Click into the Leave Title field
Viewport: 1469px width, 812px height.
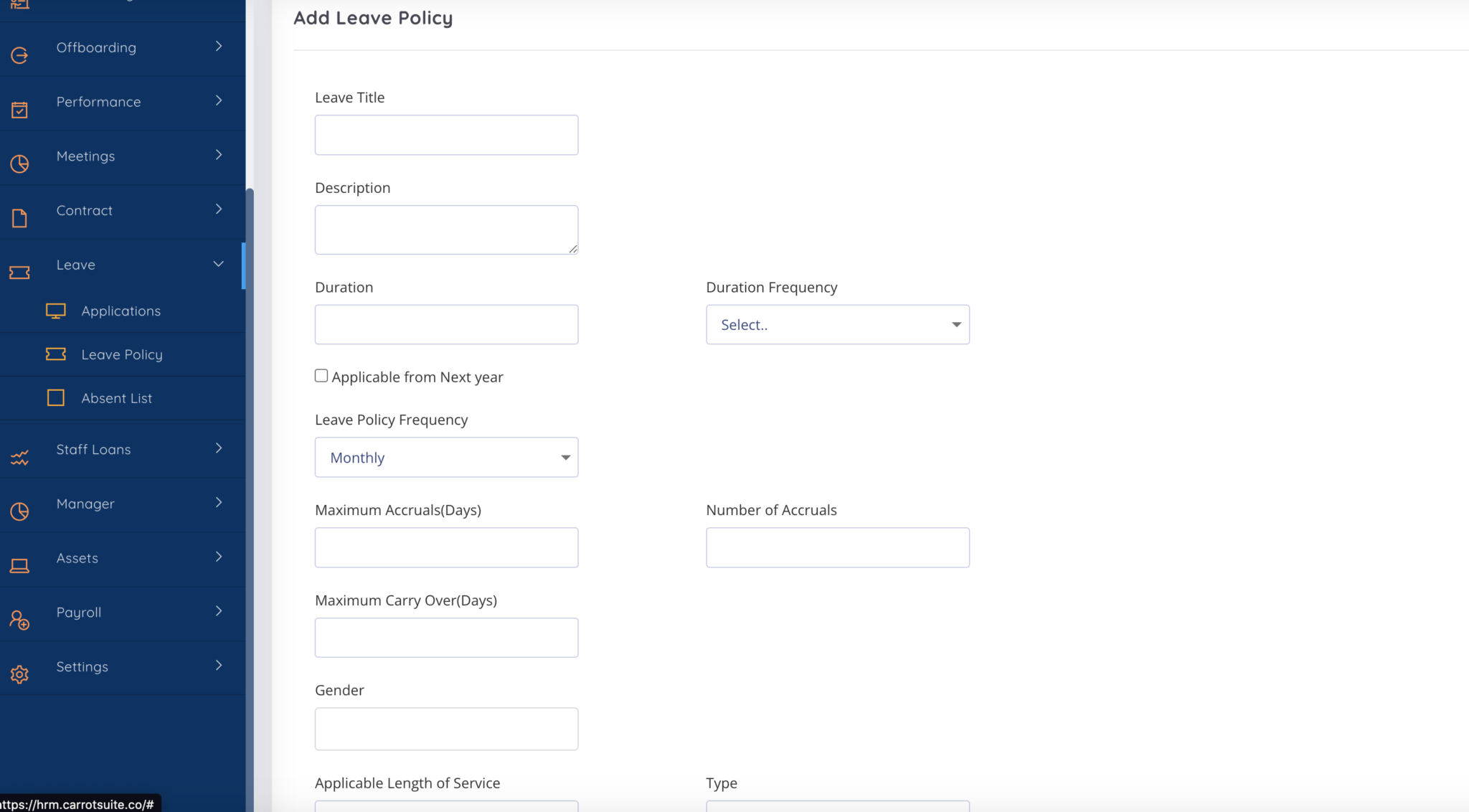pyautogui.click(x=446, y=135)
